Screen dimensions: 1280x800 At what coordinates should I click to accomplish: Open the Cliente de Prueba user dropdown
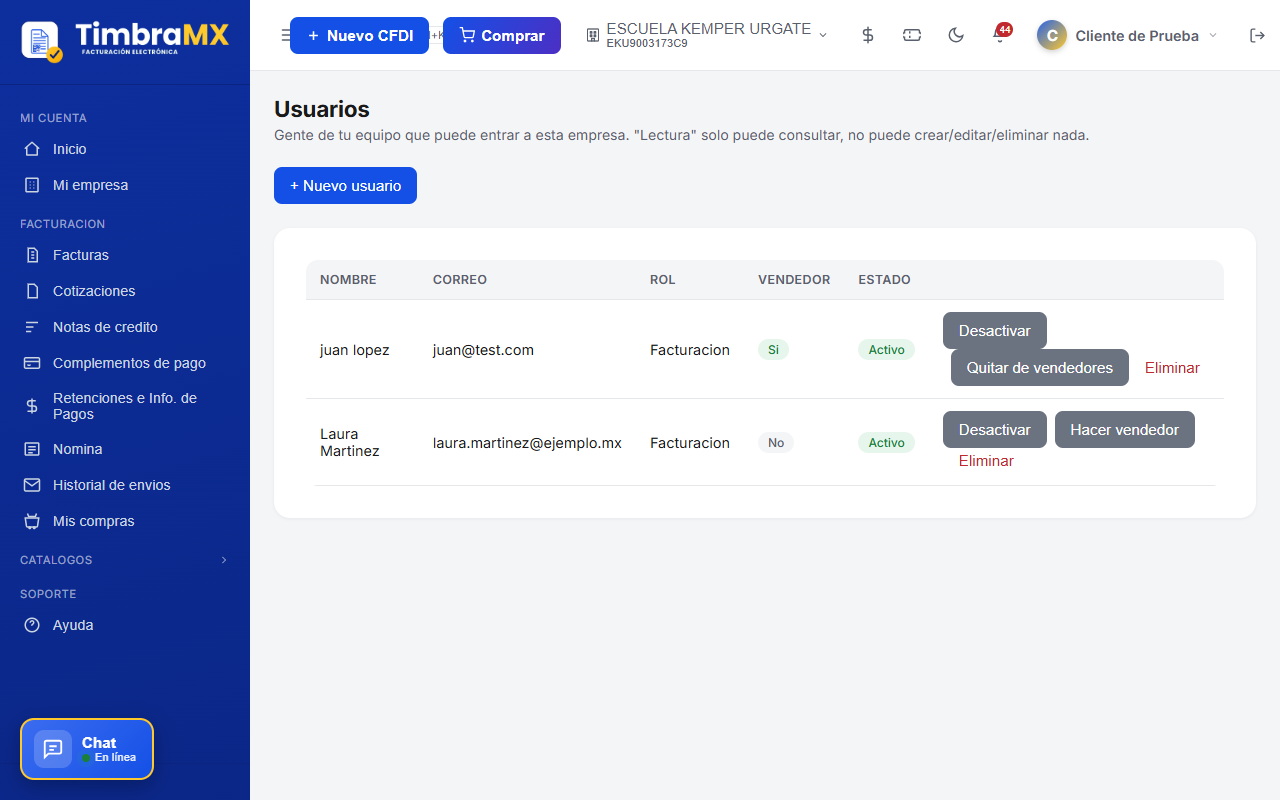pos(1127,35)
